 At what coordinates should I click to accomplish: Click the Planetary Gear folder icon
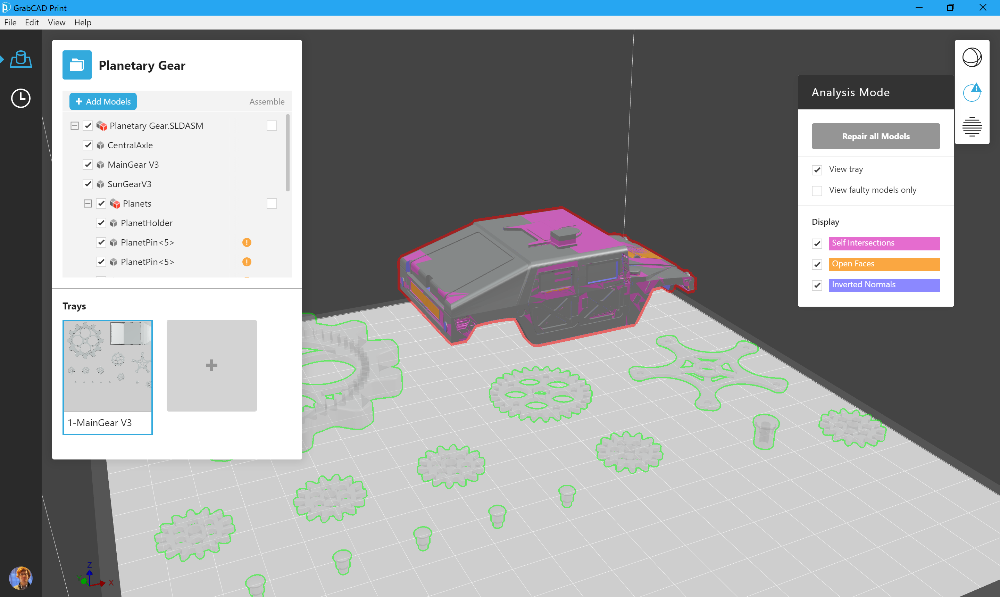pyautogui.click(x=77, y=65)
